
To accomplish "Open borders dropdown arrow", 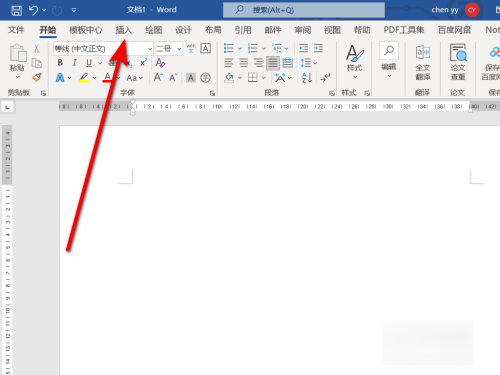I will [264, 78].
